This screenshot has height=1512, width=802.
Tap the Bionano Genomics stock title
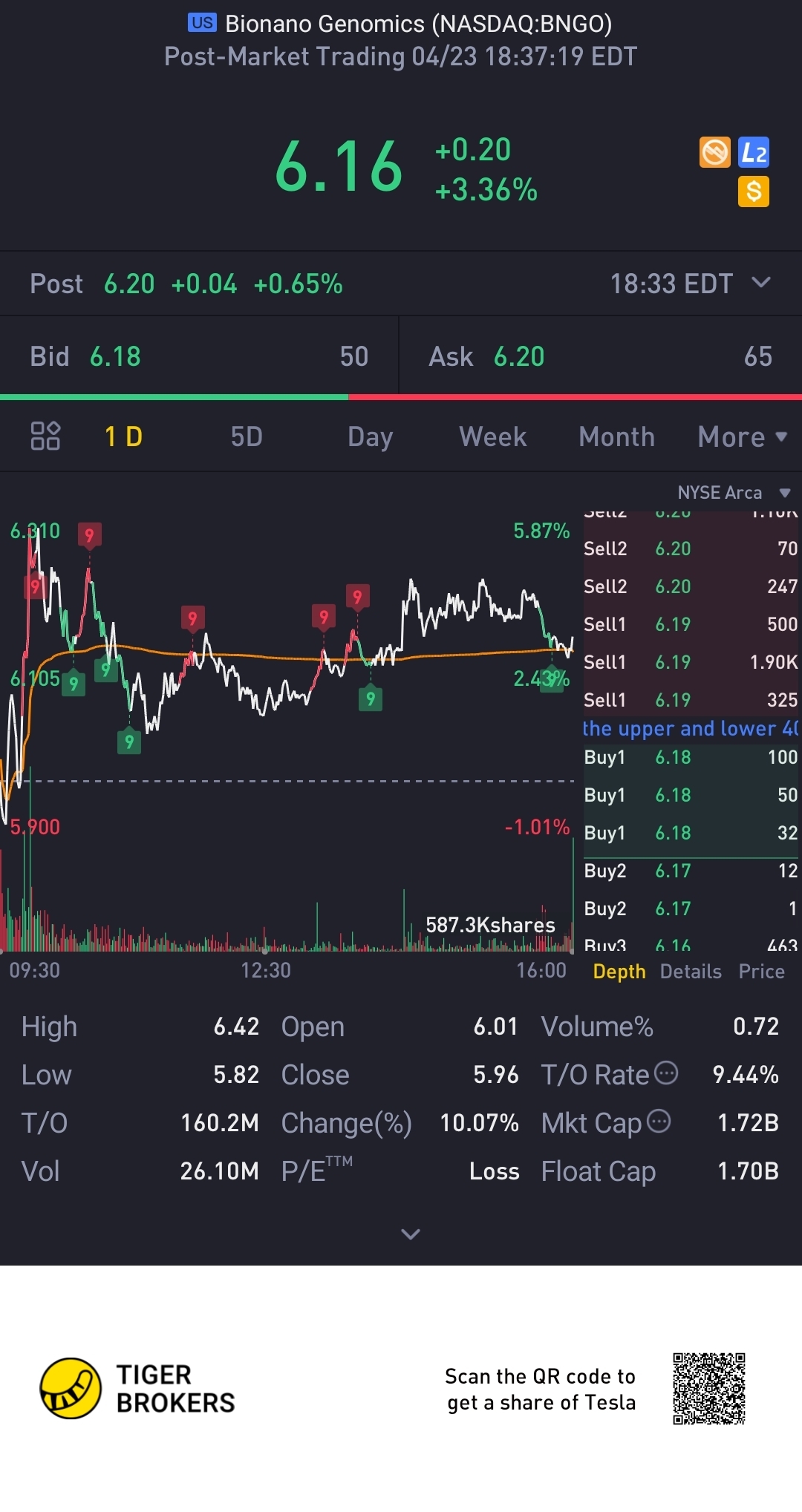click(x=419, y=24)
